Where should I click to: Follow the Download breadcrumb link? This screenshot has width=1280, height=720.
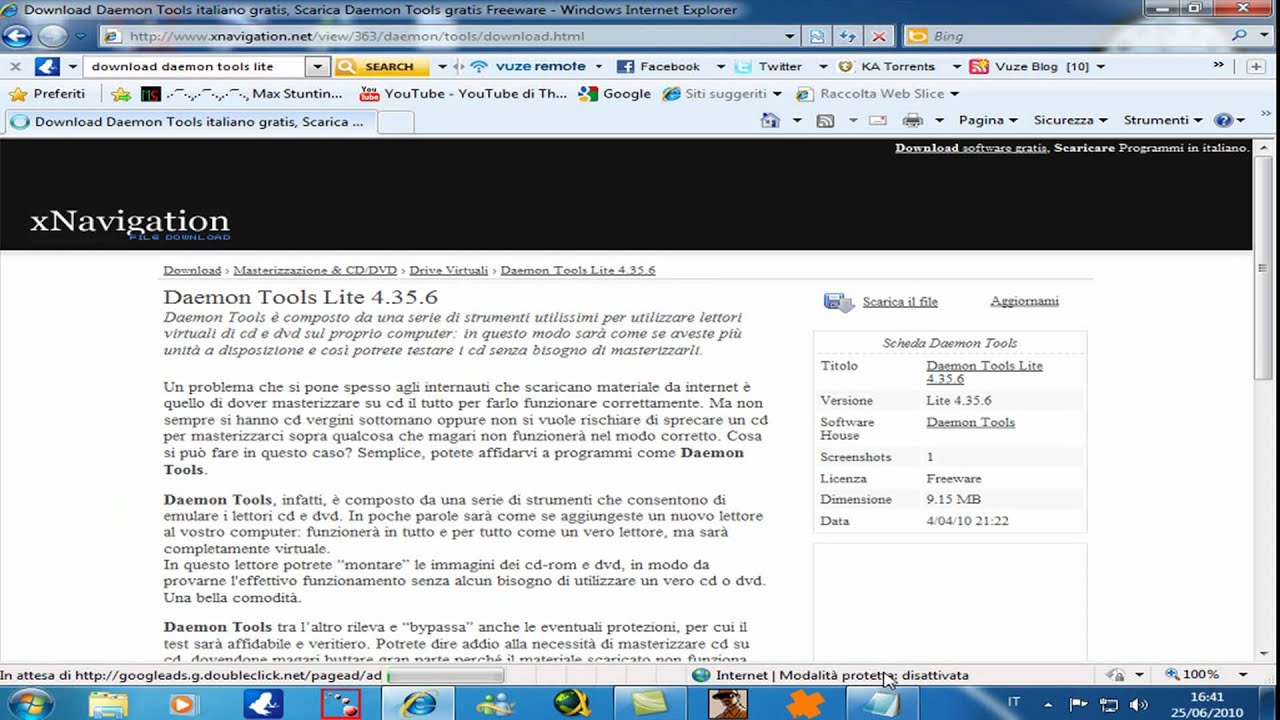[x=192, y=270]
